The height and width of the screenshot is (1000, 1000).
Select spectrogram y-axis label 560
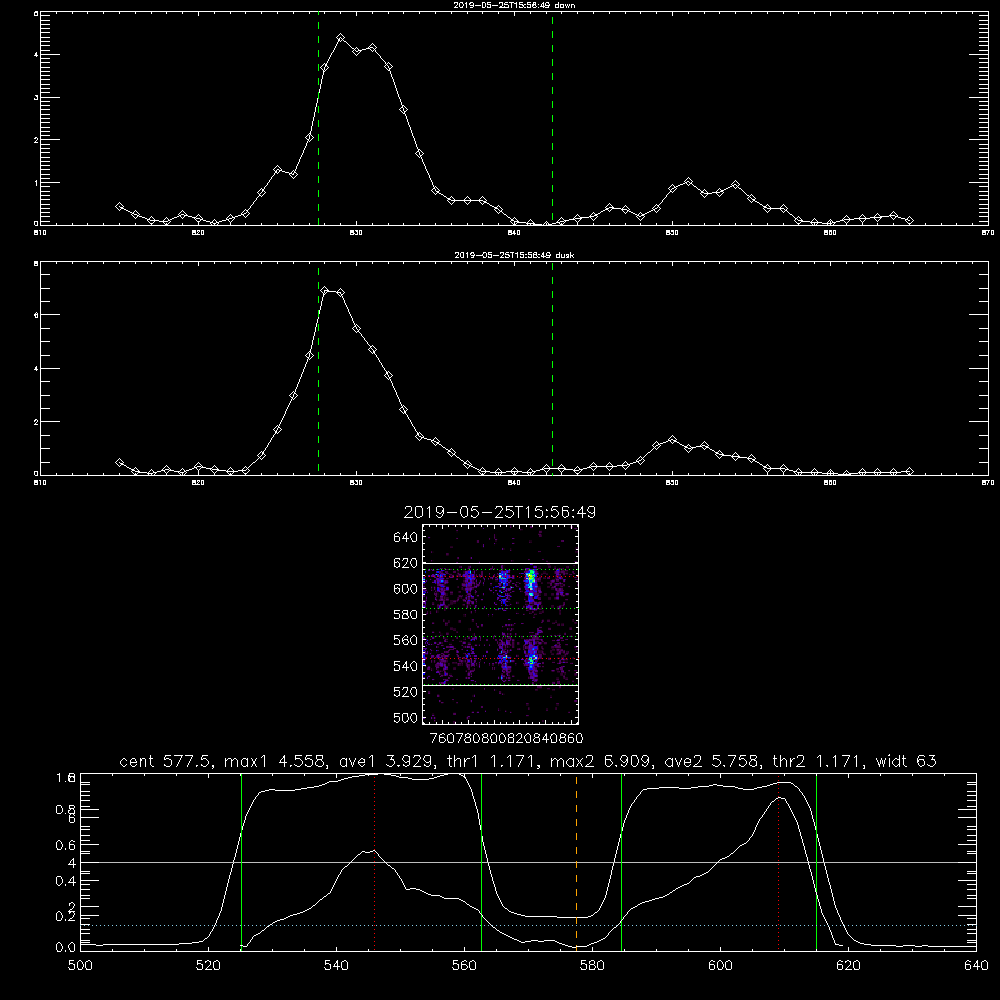(406, 640)
